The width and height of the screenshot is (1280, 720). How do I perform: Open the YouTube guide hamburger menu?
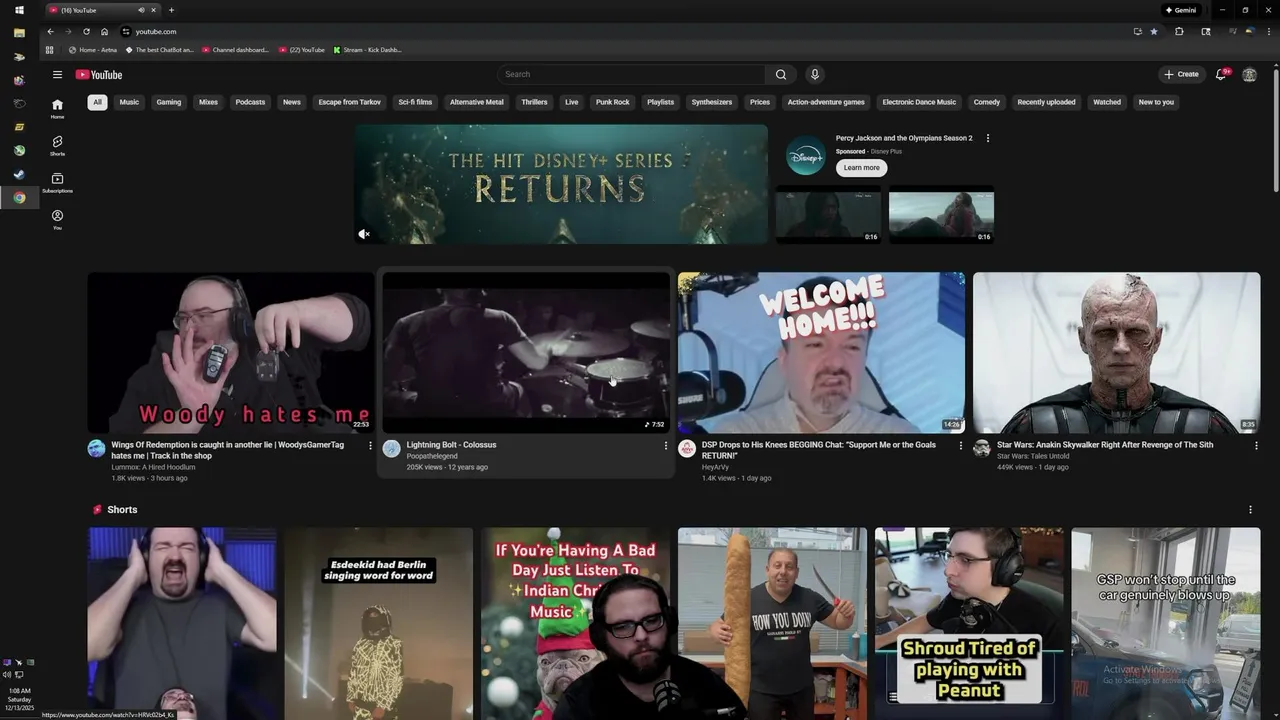click(x=57, y=74)
